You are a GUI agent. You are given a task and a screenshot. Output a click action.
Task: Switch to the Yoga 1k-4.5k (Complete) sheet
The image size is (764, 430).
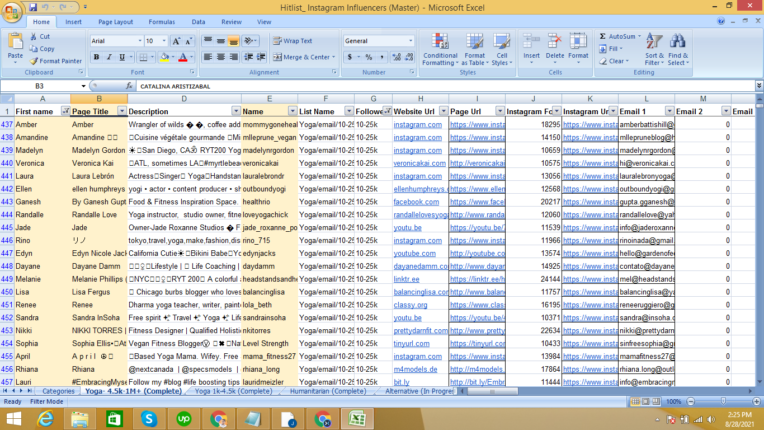(233, 391)
